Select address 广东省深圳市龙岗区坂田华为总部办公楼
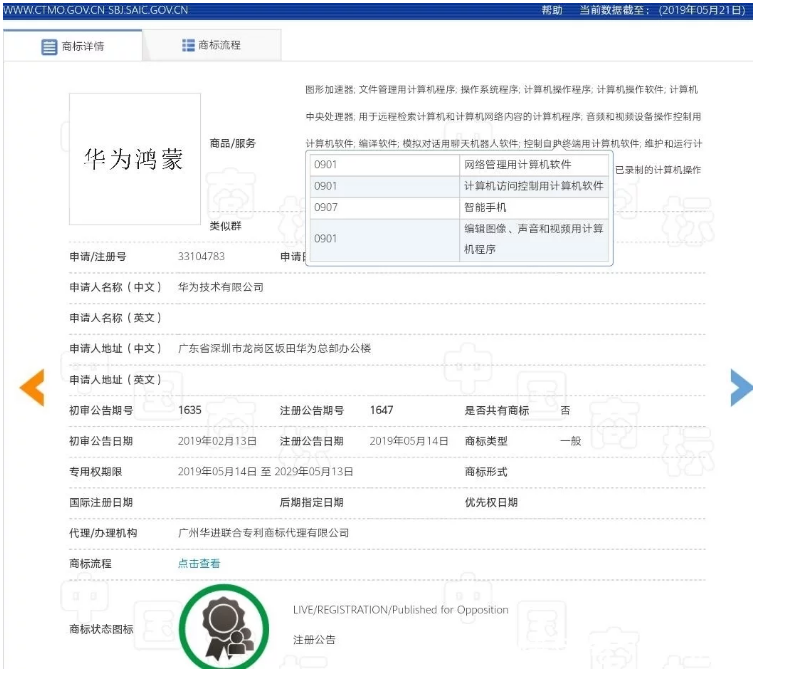789x683 pixels. [274, 348]
